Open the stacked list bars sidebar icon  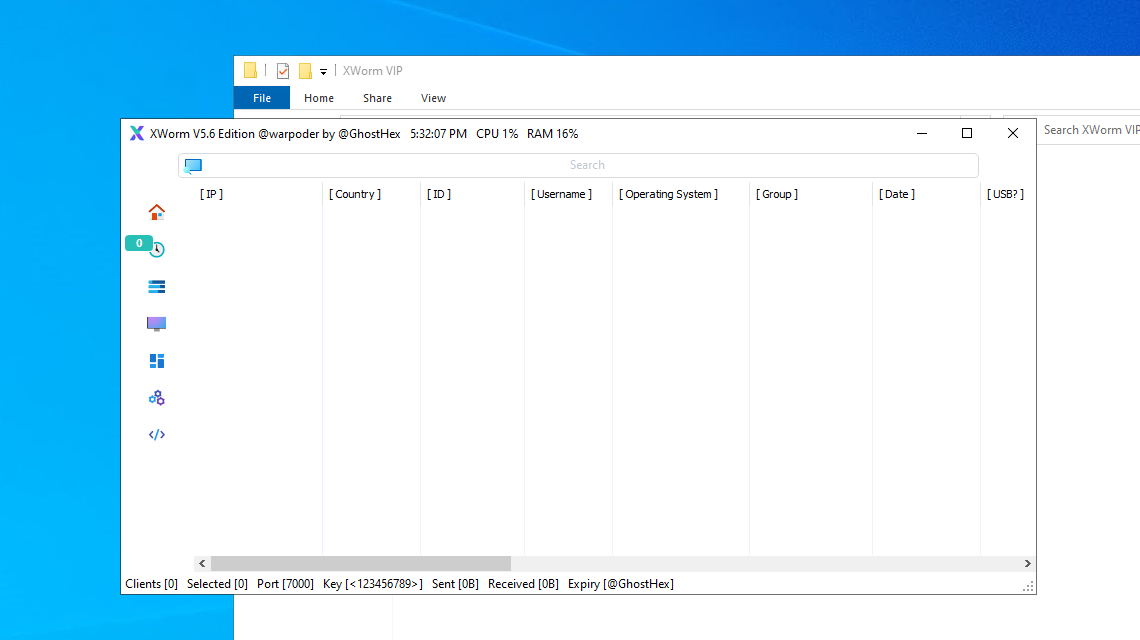[156, 287]
